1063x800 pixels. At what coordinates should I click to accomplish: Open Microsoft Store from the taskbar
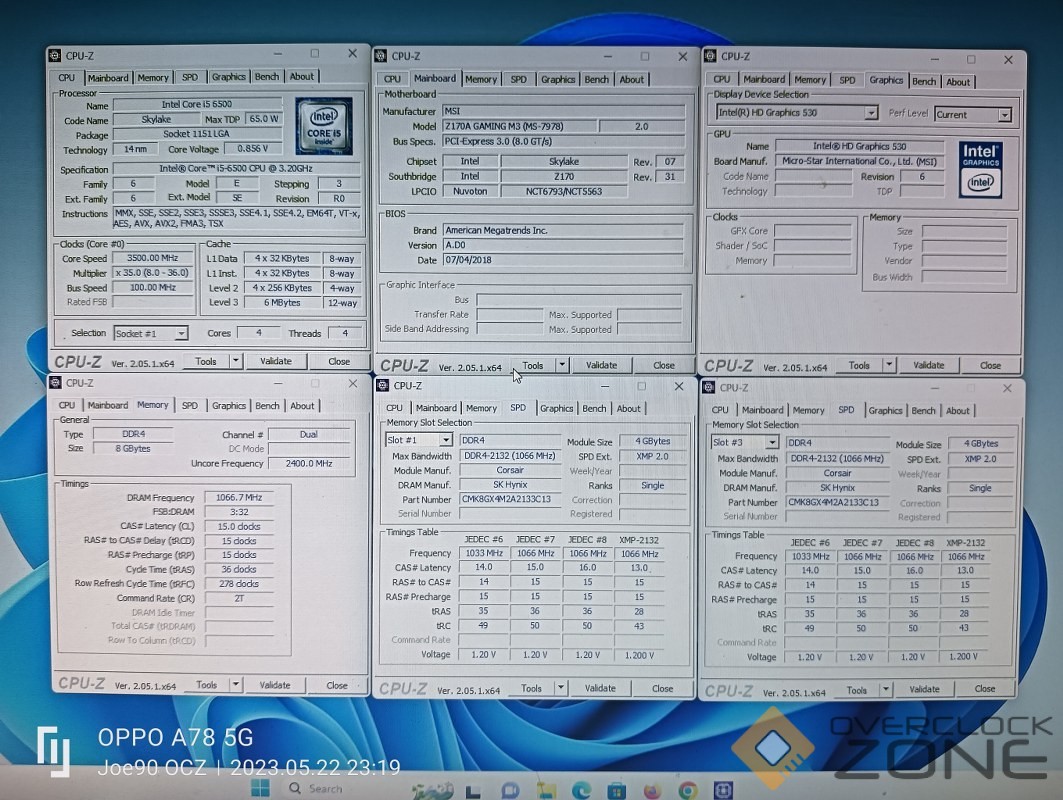point(616,790)
